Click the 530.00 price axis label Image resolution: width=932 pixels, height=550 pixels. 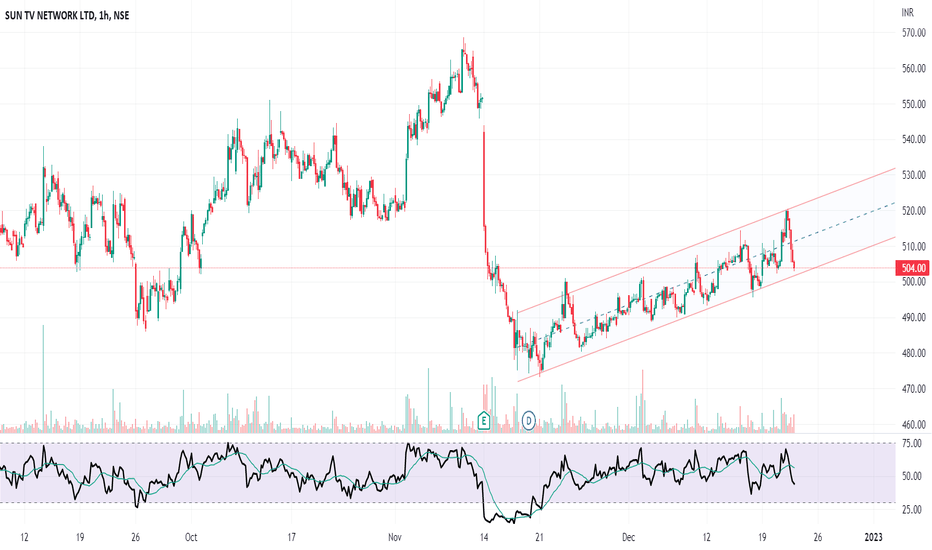point(914,175)
